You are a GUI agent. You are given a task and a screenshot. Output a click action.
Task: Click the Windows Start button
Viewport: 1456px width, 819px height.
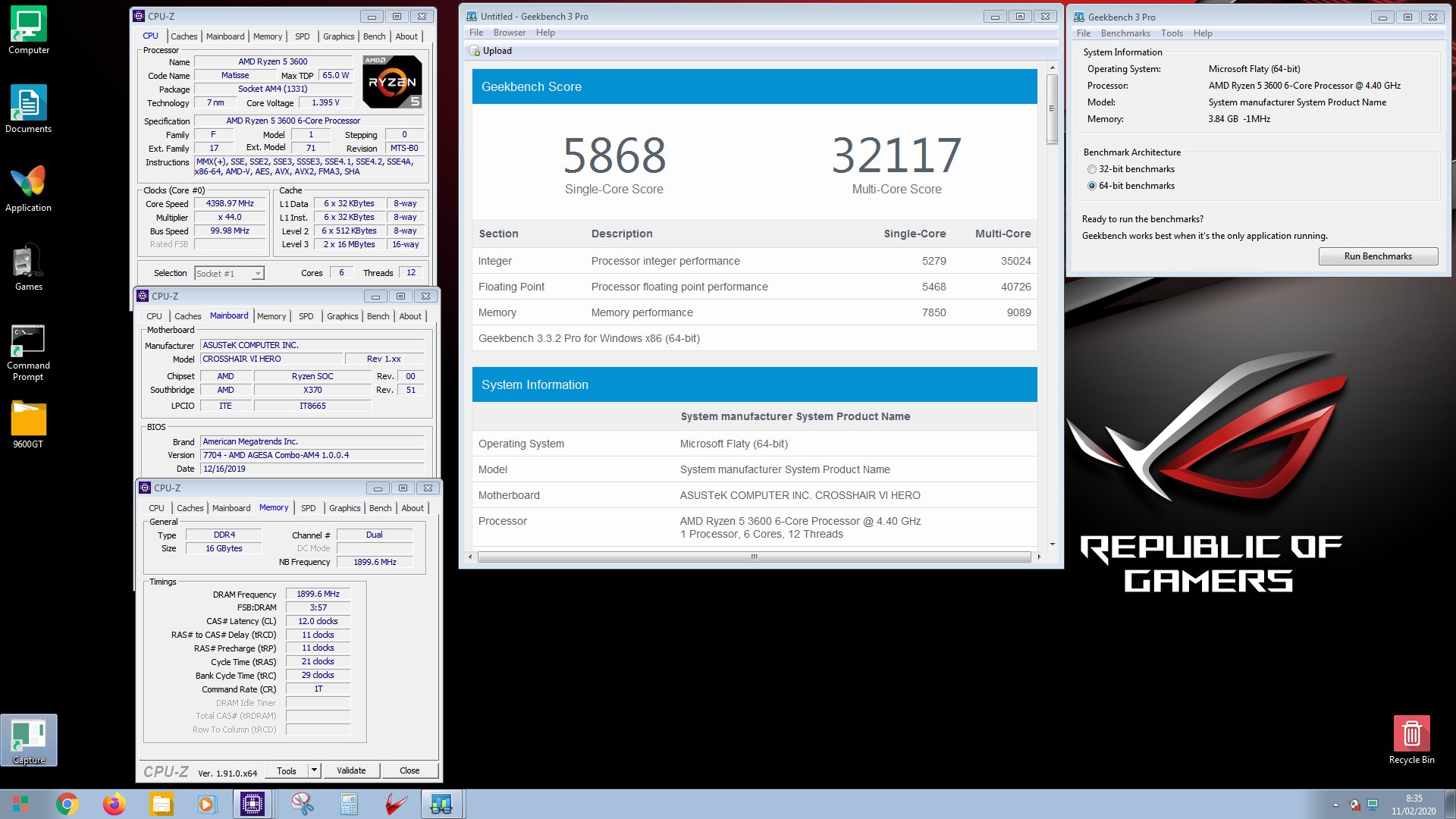(20, 804)
